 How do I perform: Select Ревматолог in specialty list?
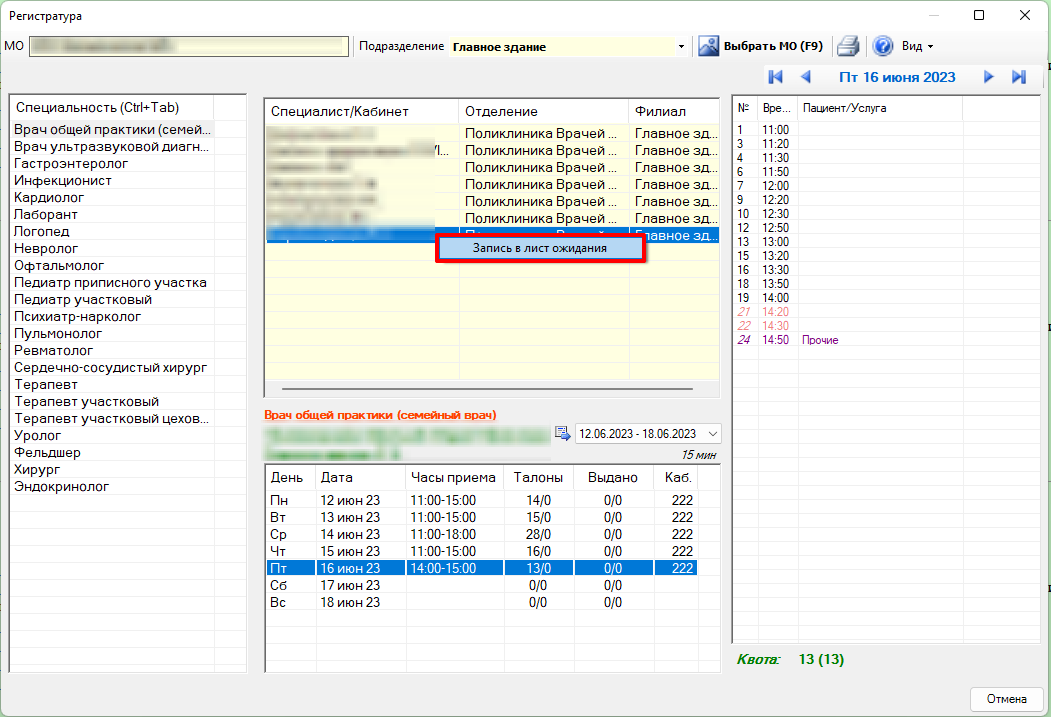click(113, 350)
